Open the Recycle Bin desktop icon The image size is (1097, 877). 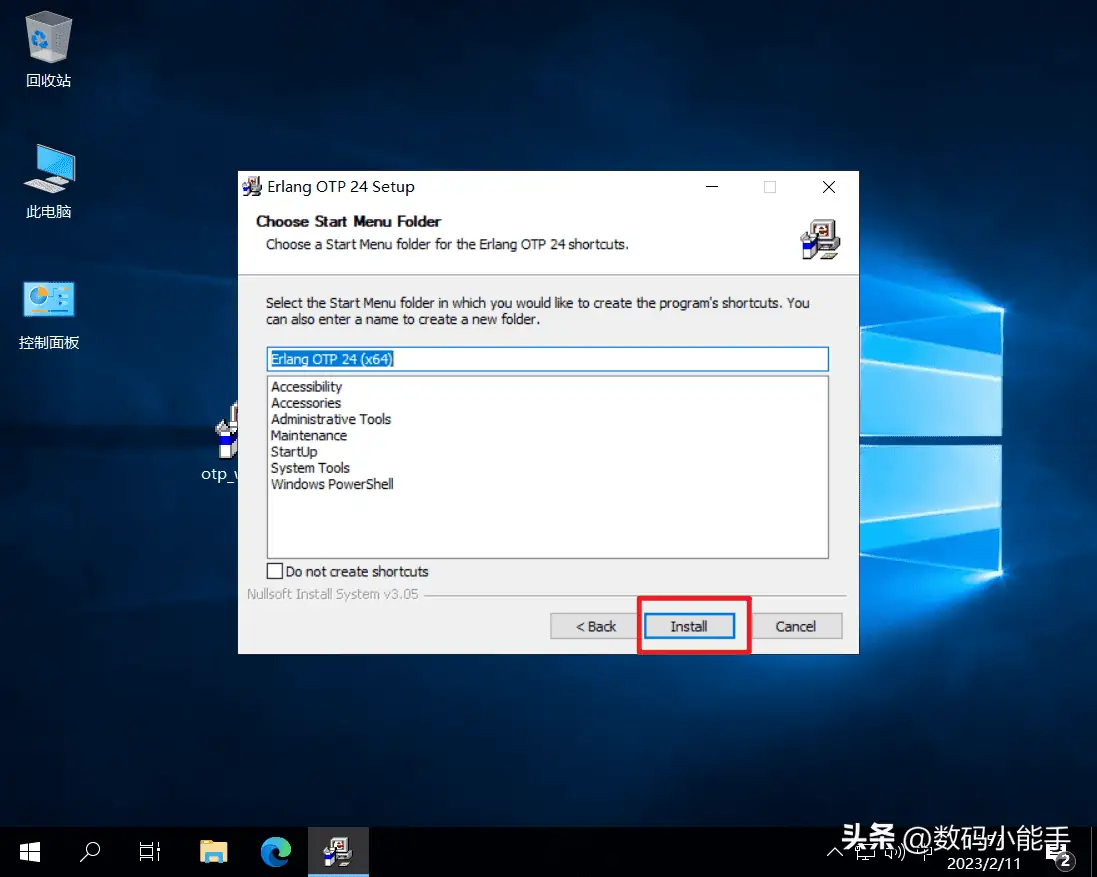[48, 49]
